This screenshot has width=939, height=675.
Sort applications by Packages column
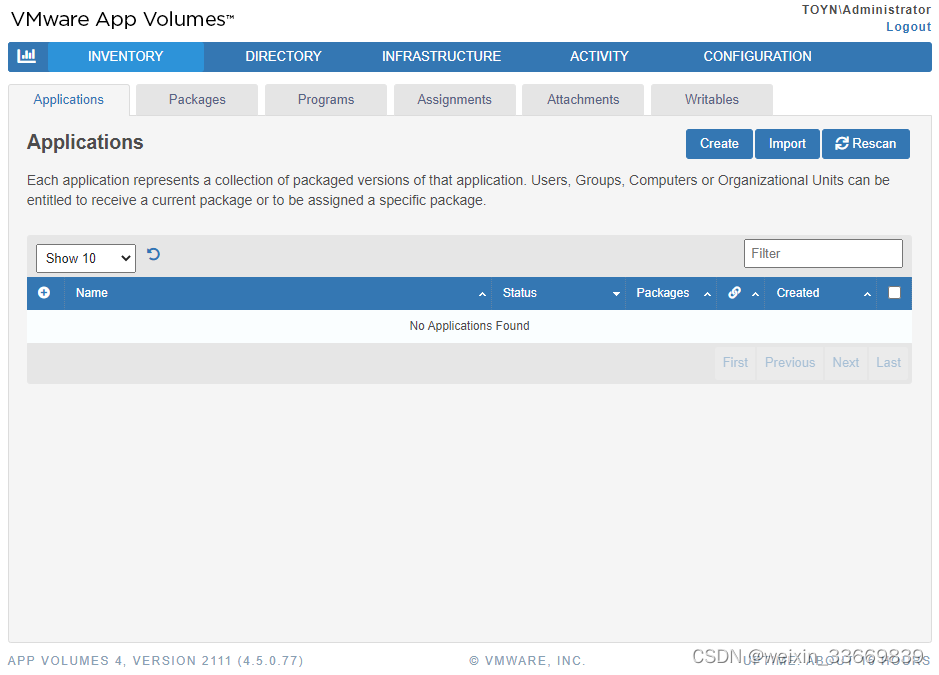671,293
